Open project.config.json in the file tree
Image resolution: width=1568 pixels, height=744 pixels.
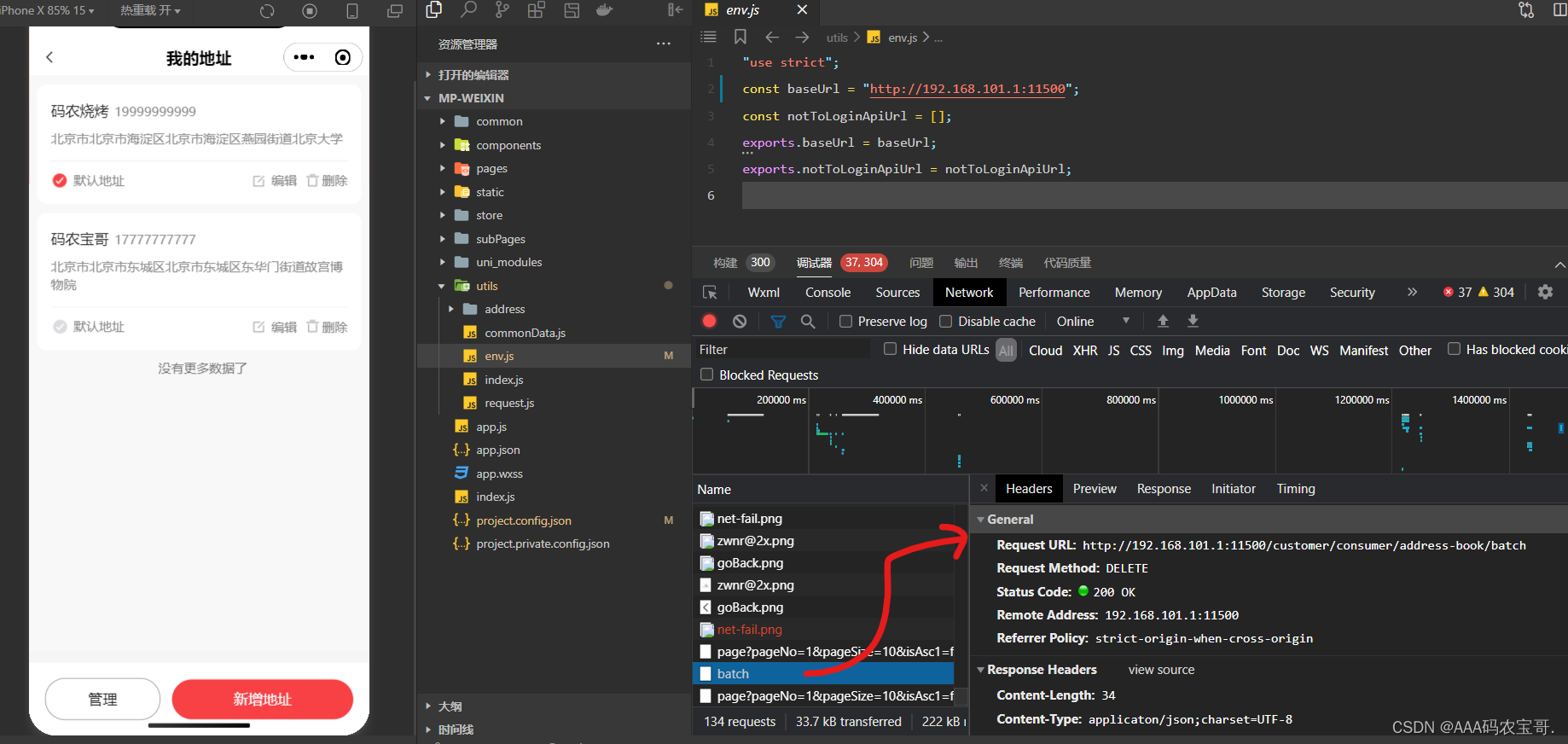523,520
